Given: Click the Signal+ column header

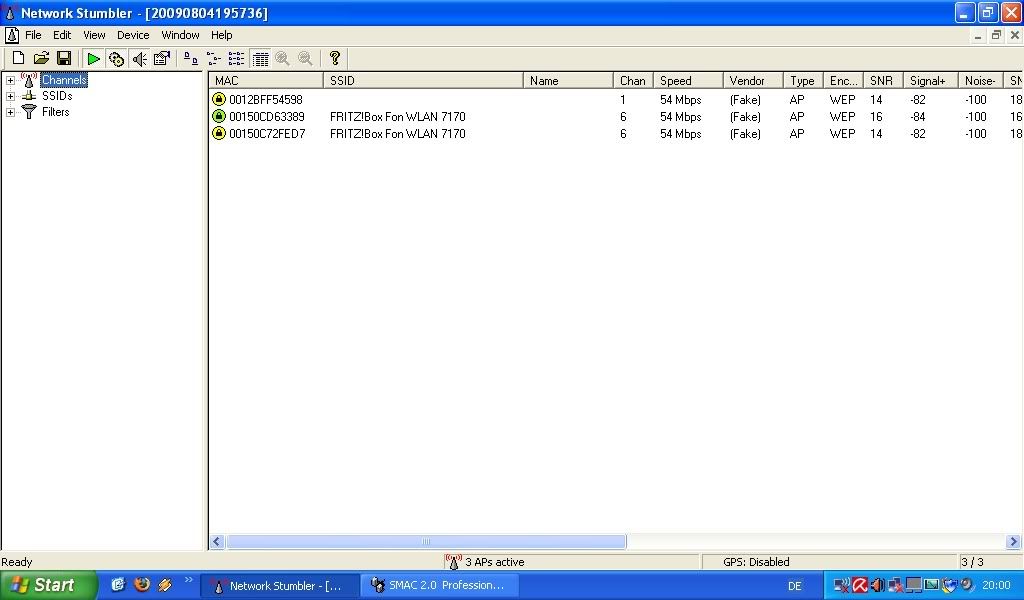Looking at the screenshot, I should point(930,81).
